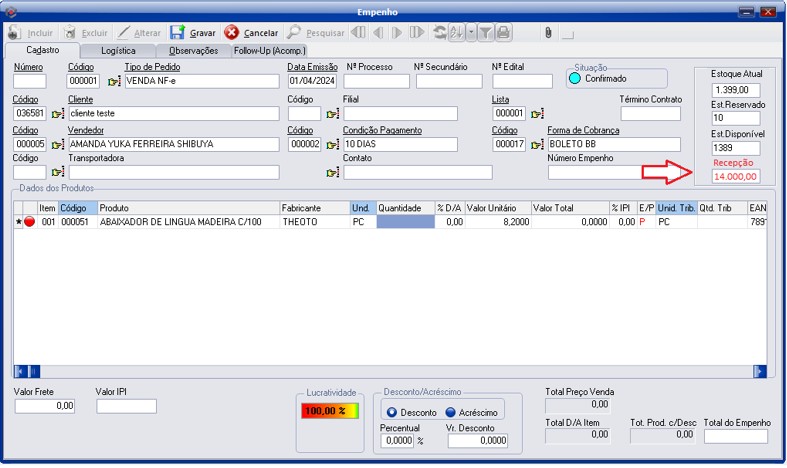Open lookup for Condição Pagamento code
787x468 pixels.
pos(332,144)
